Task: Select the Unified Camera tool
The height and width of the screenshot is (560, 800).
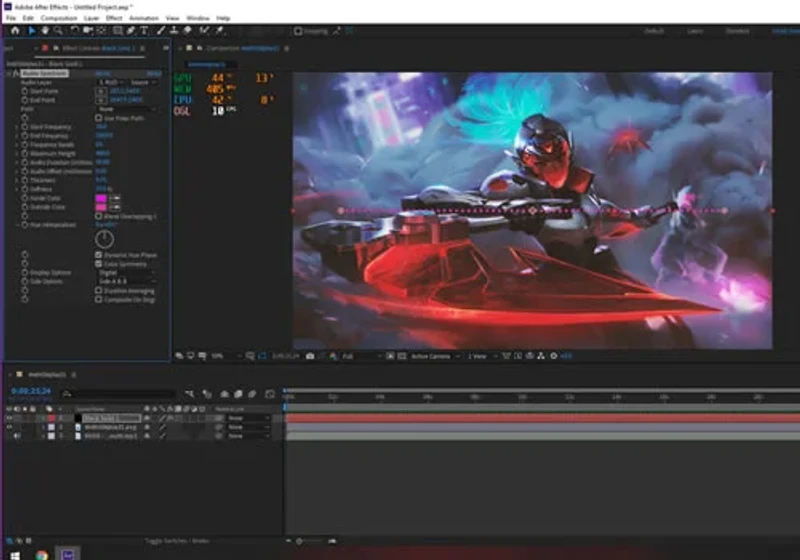Action: point(88,31)
